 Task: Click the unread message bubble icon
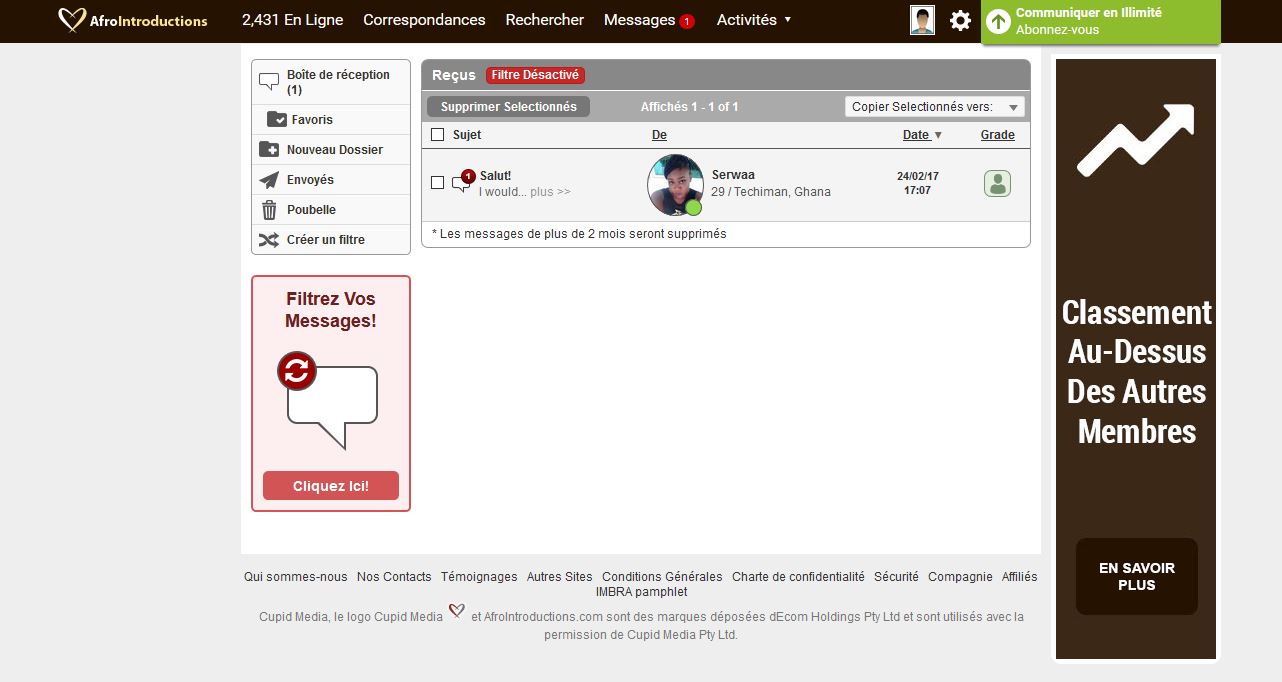click(461, 183)
